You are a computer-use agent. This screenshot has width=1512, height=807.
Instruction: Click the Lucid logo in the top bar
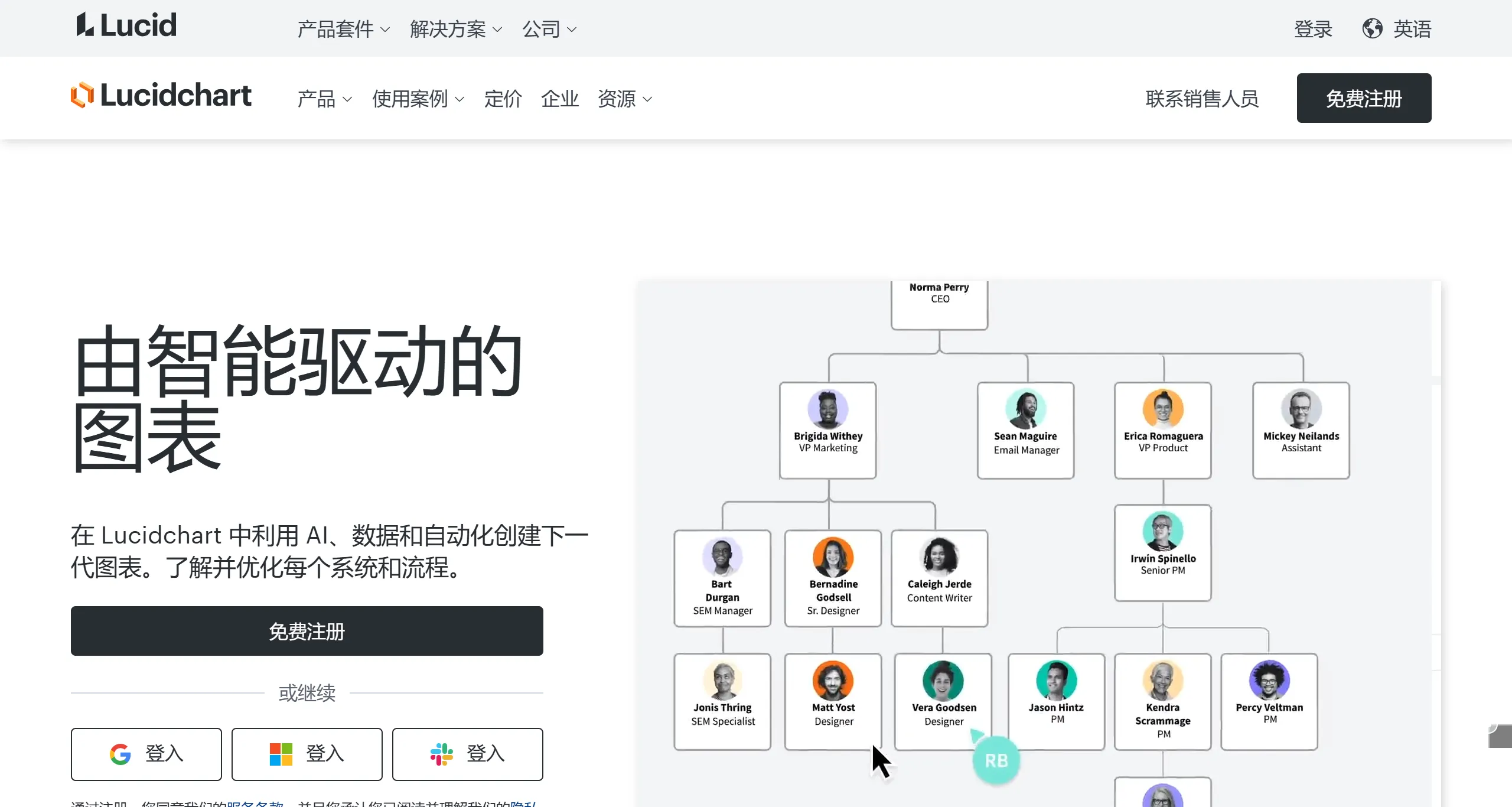[125, 25]
